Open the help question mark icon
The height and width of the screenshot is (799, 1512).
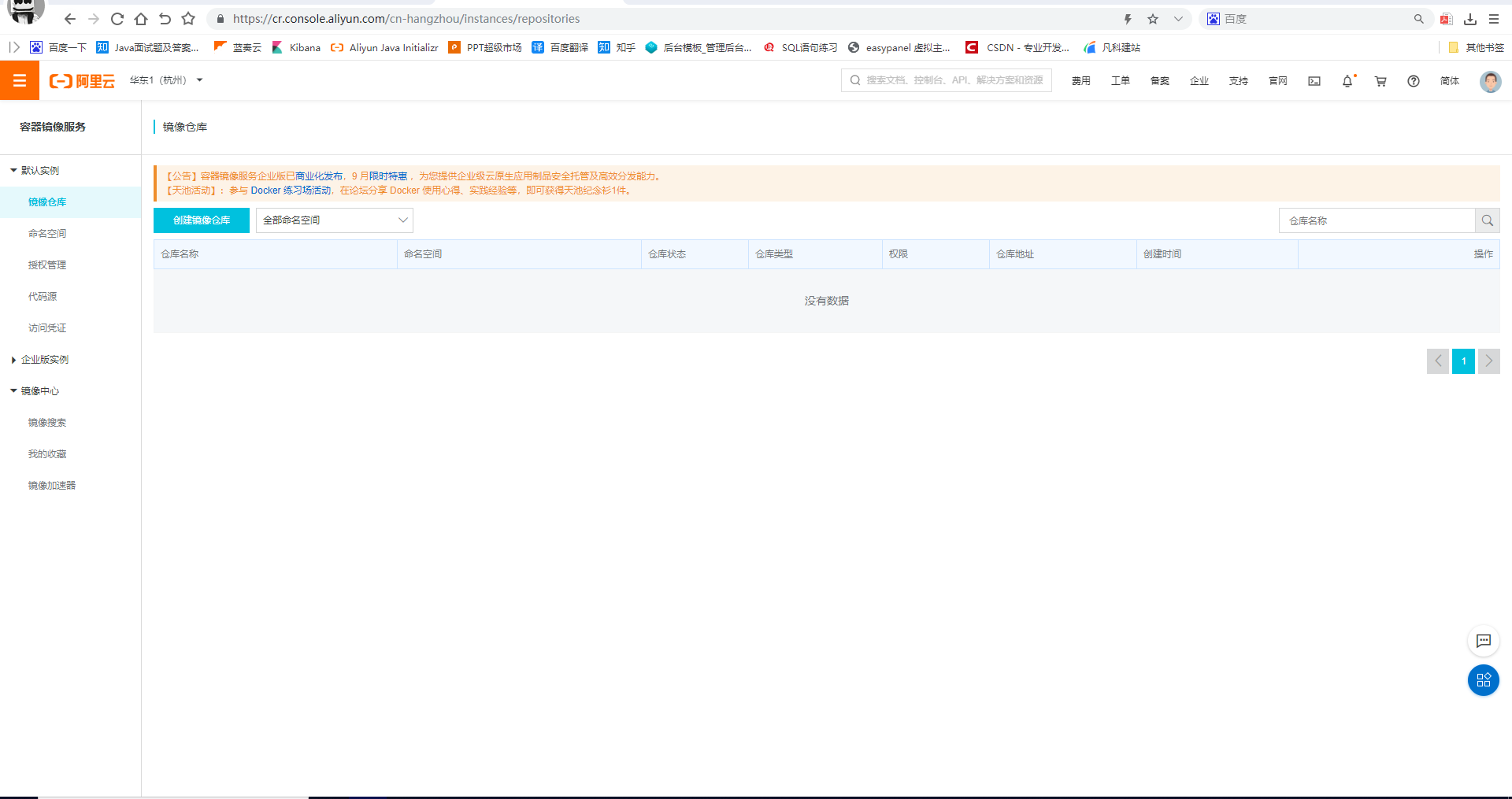(x=1413, y=81)
